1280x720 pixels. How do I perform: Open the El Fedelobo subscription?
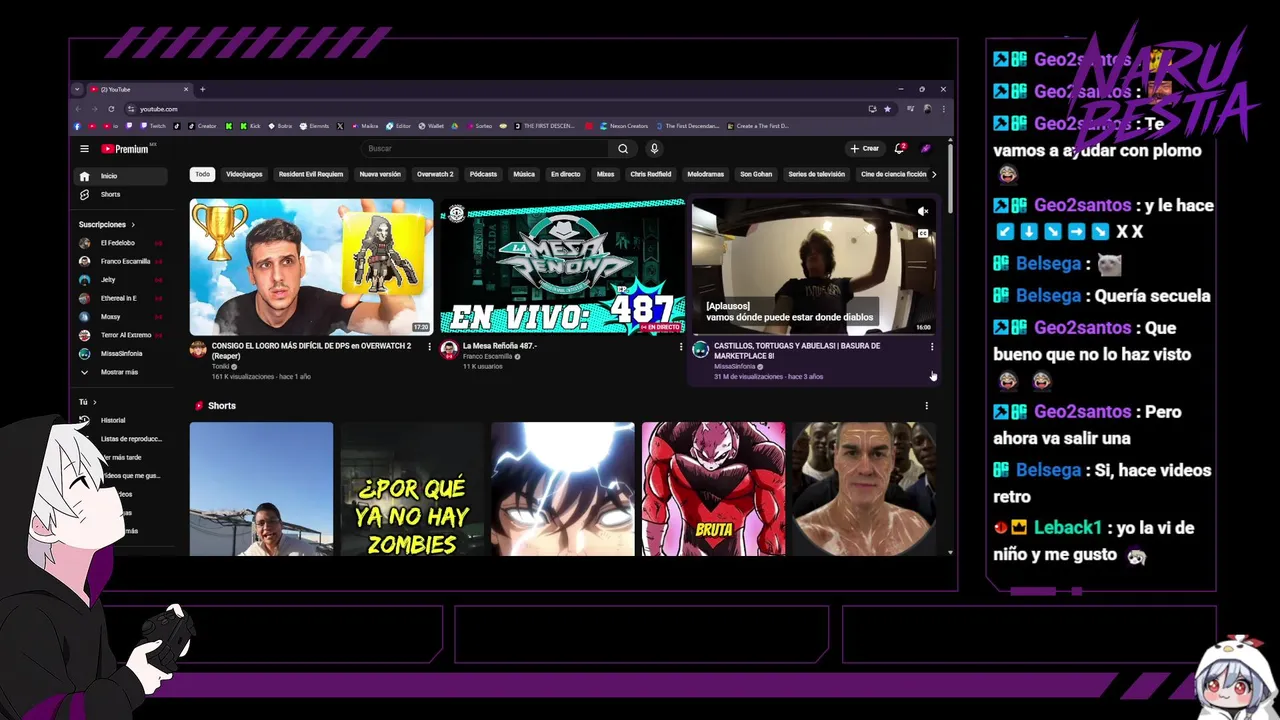click(121, 243)
